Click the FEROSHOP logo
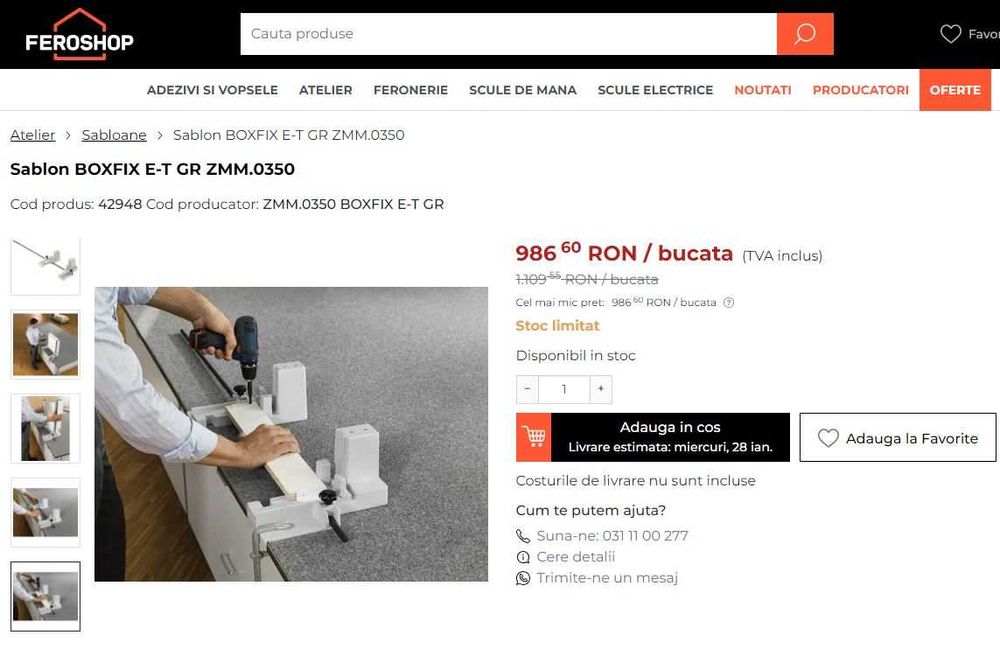1000x662 pixels. tap(80, 34)
